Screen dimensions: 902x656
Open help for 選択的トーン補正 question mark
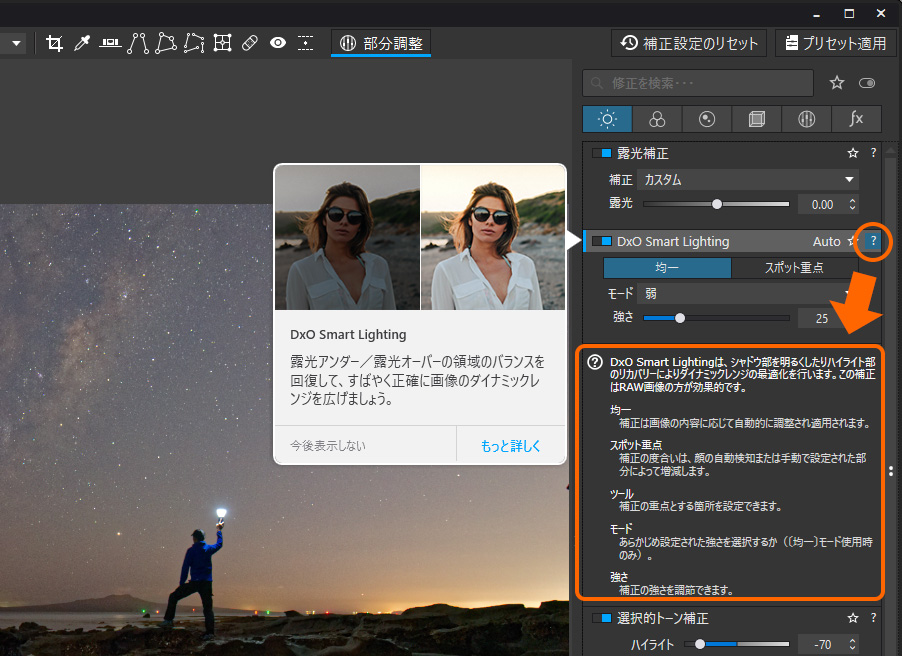point(873,617)
